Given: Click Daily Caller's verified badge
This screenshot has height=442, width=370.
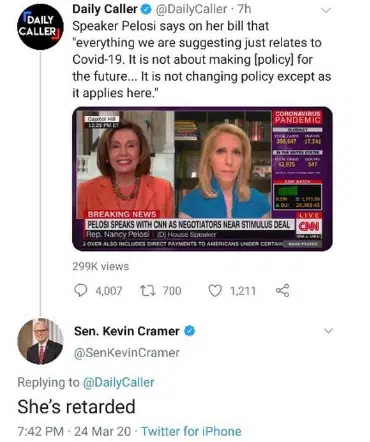Looking at the screenshot, I should 146,9.
